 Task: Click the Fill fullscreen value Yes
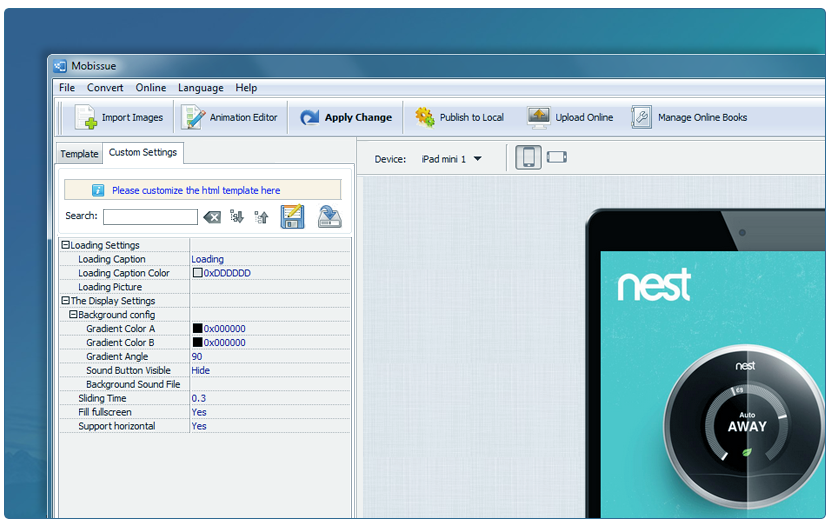pyautogui.click(x=199, y=412)
